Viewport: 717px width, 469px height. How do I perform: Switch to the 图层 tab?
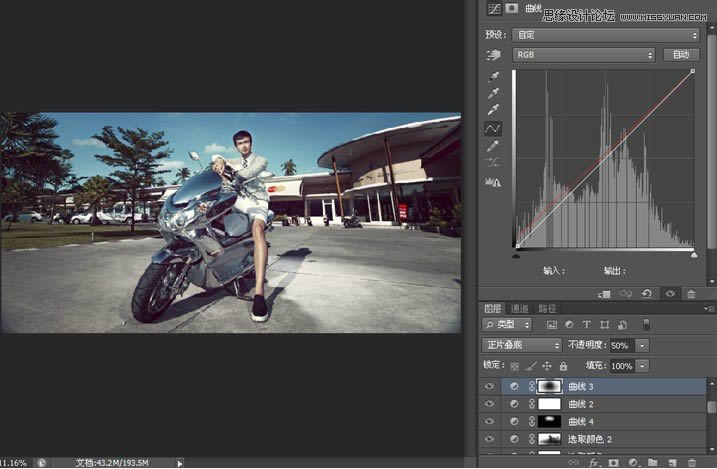(x=492, y=309)
